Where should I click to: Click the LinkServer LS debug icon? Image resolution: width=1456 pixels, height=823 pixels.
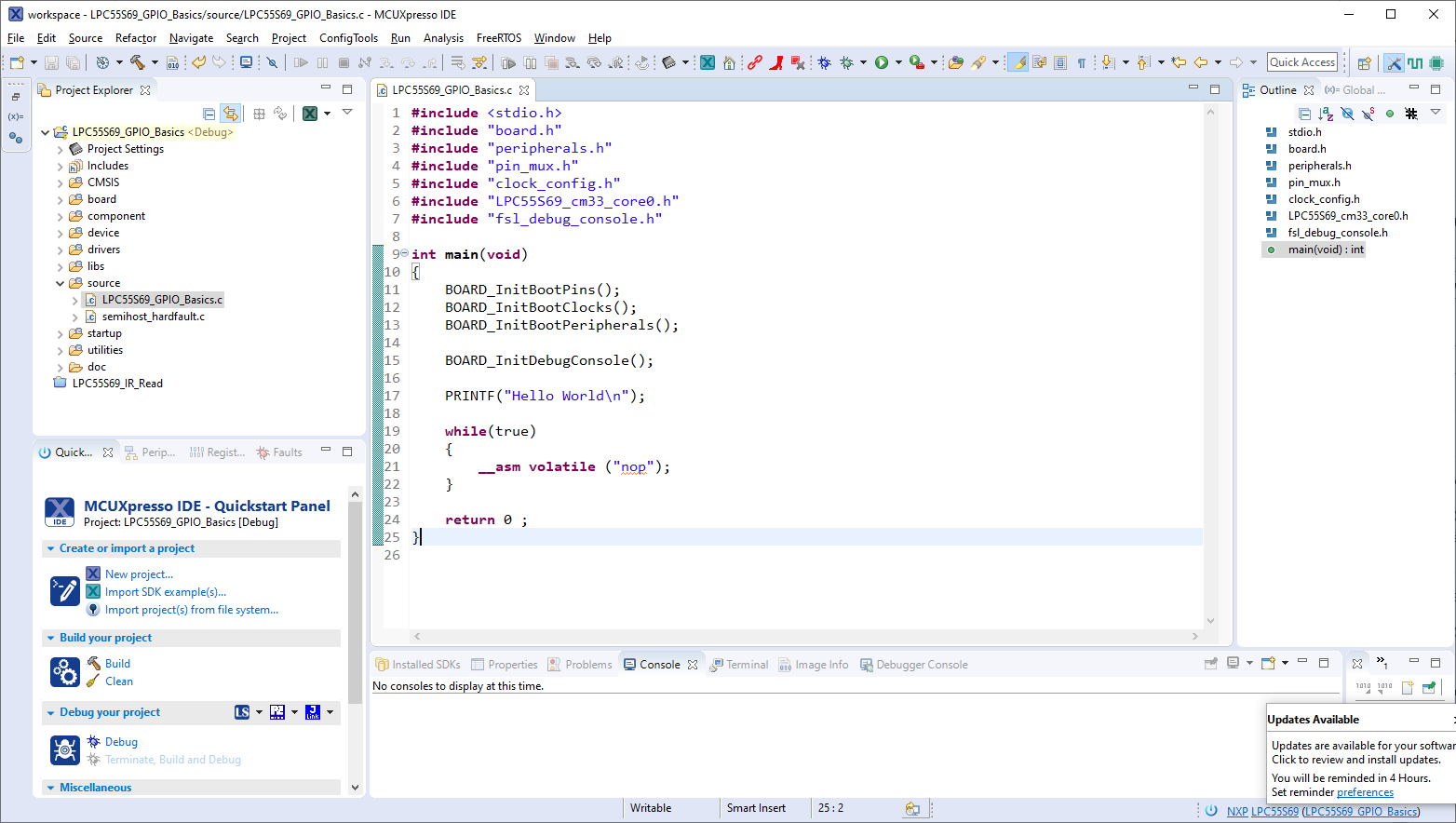(x=242, y=712)
